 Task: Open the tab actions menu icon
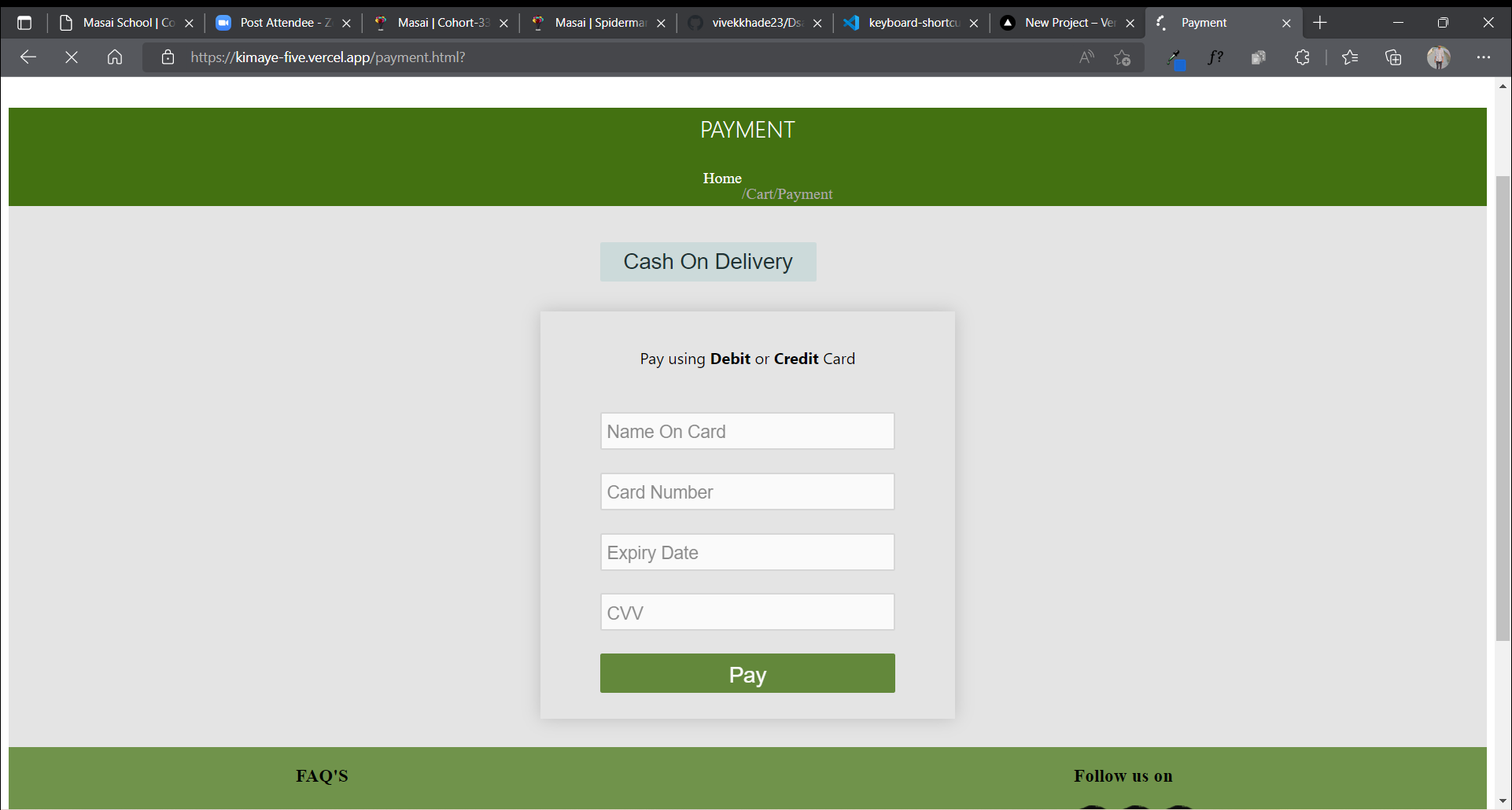(24, 23)
